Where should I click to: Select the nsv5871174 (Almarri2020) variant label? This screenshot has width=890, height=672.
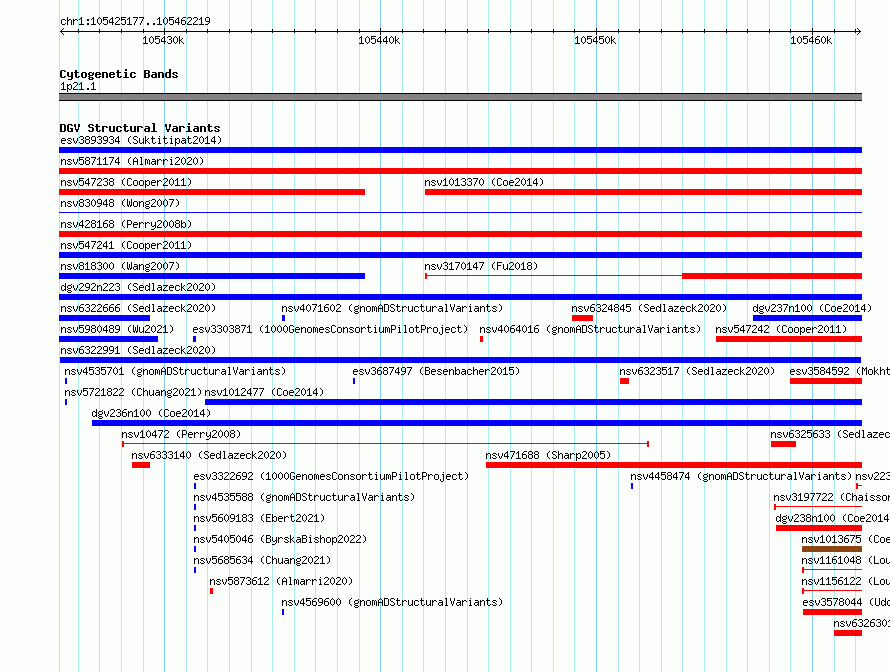132,161
